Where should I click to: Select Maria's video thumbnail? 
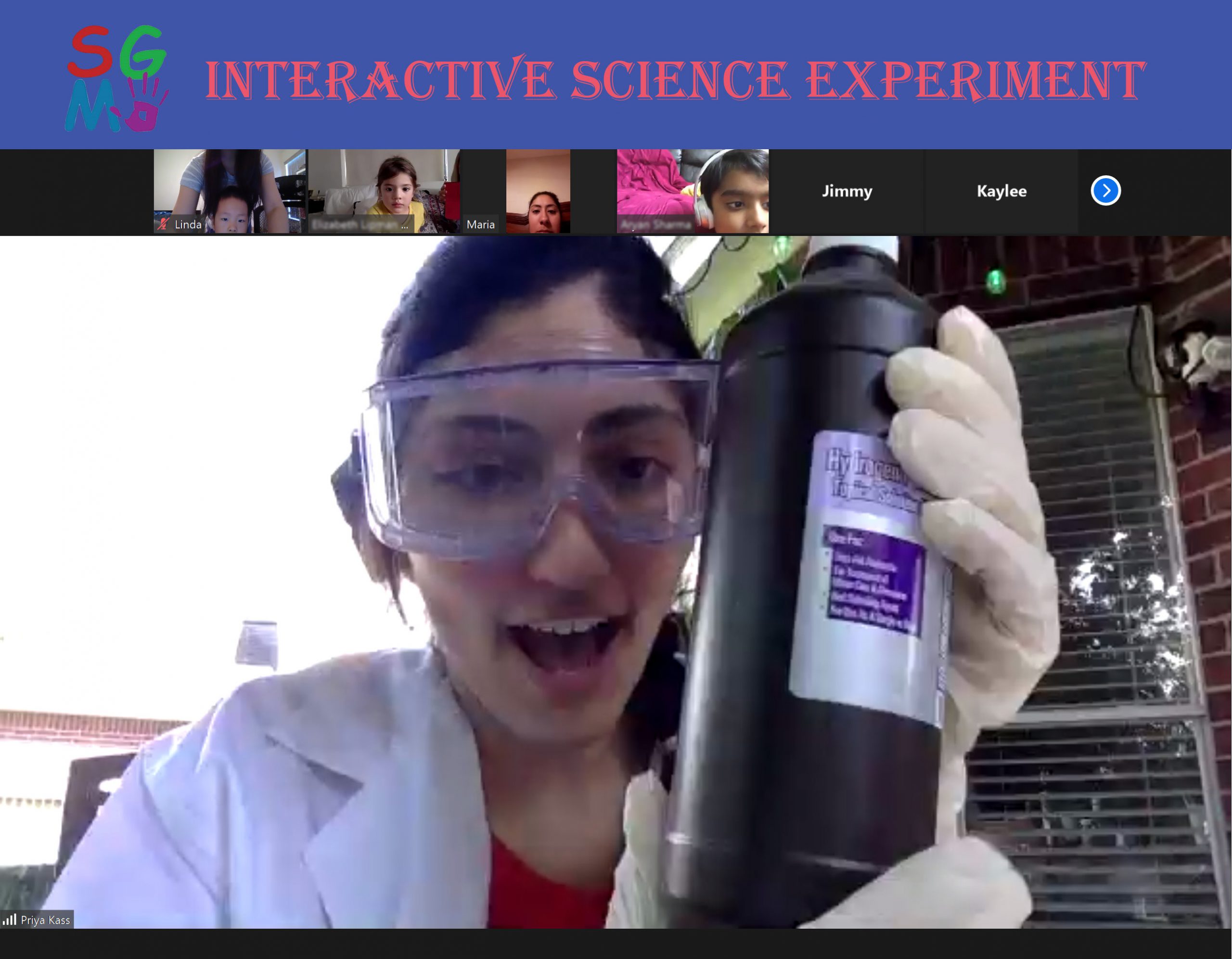click(538, 191)
